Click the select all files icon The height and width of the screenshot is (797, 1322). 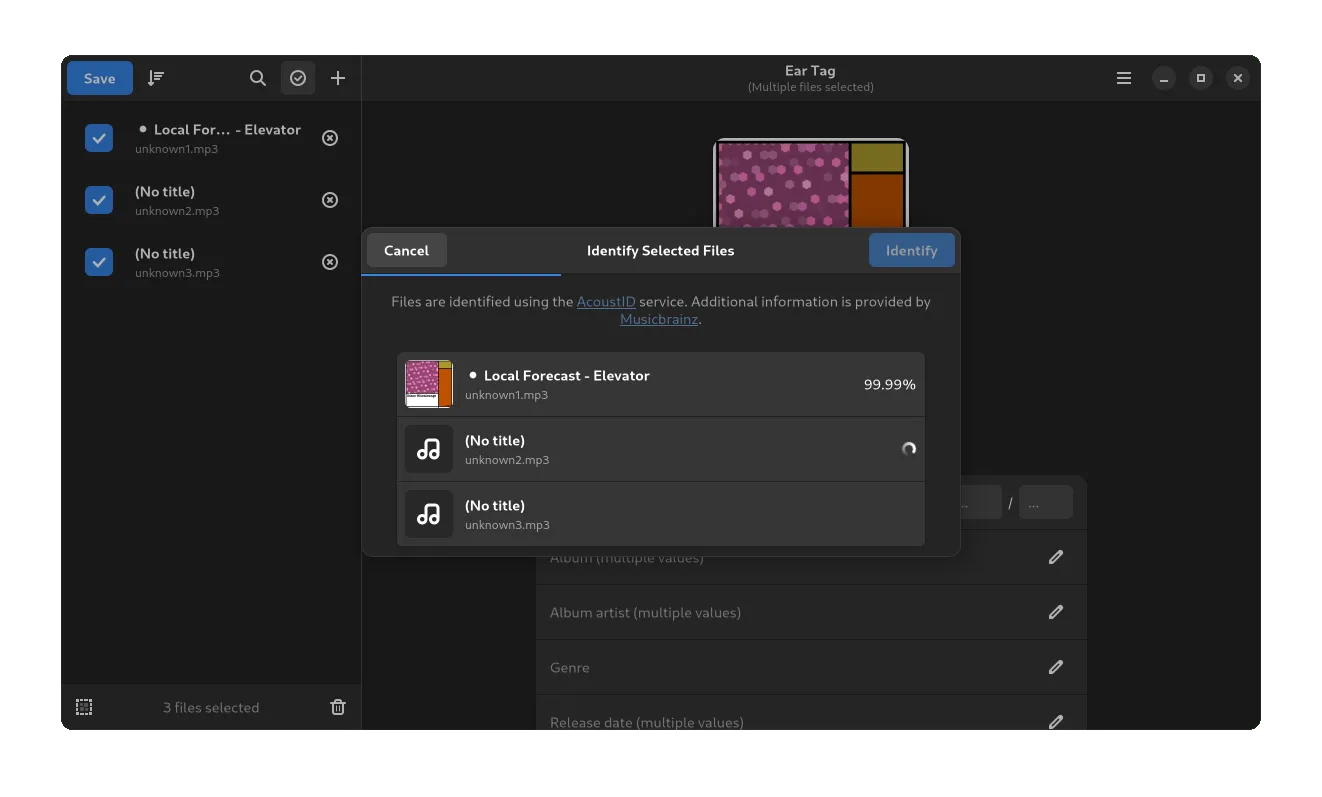pyautogui.click(x=84, y=707)
